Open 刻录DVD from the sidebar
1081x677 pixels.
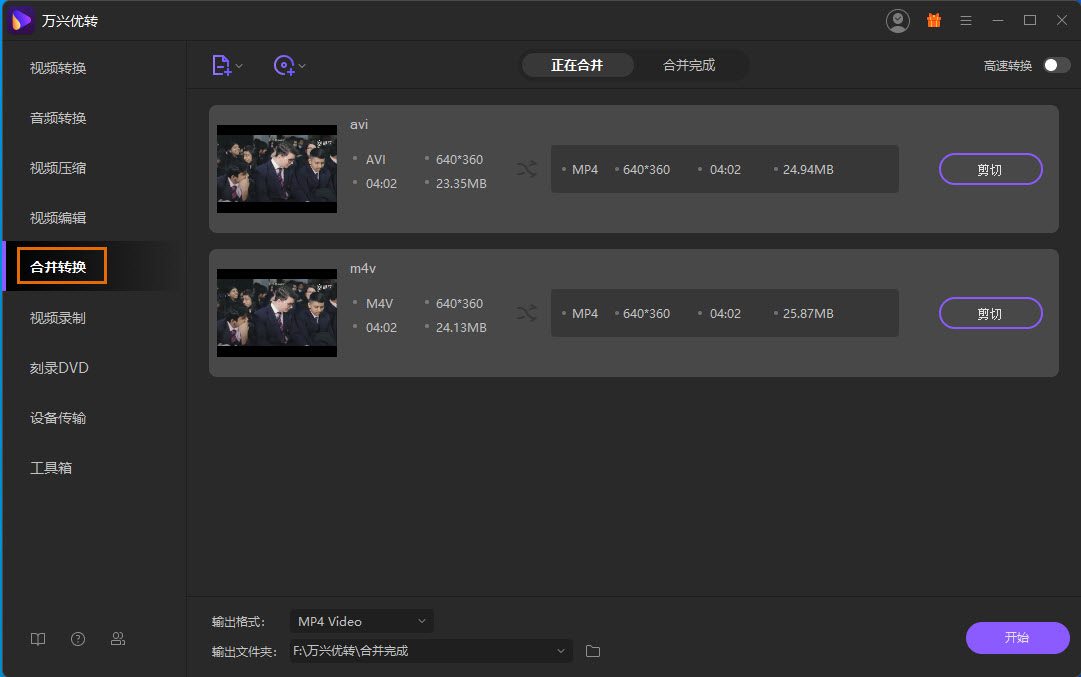pos(59,368)
